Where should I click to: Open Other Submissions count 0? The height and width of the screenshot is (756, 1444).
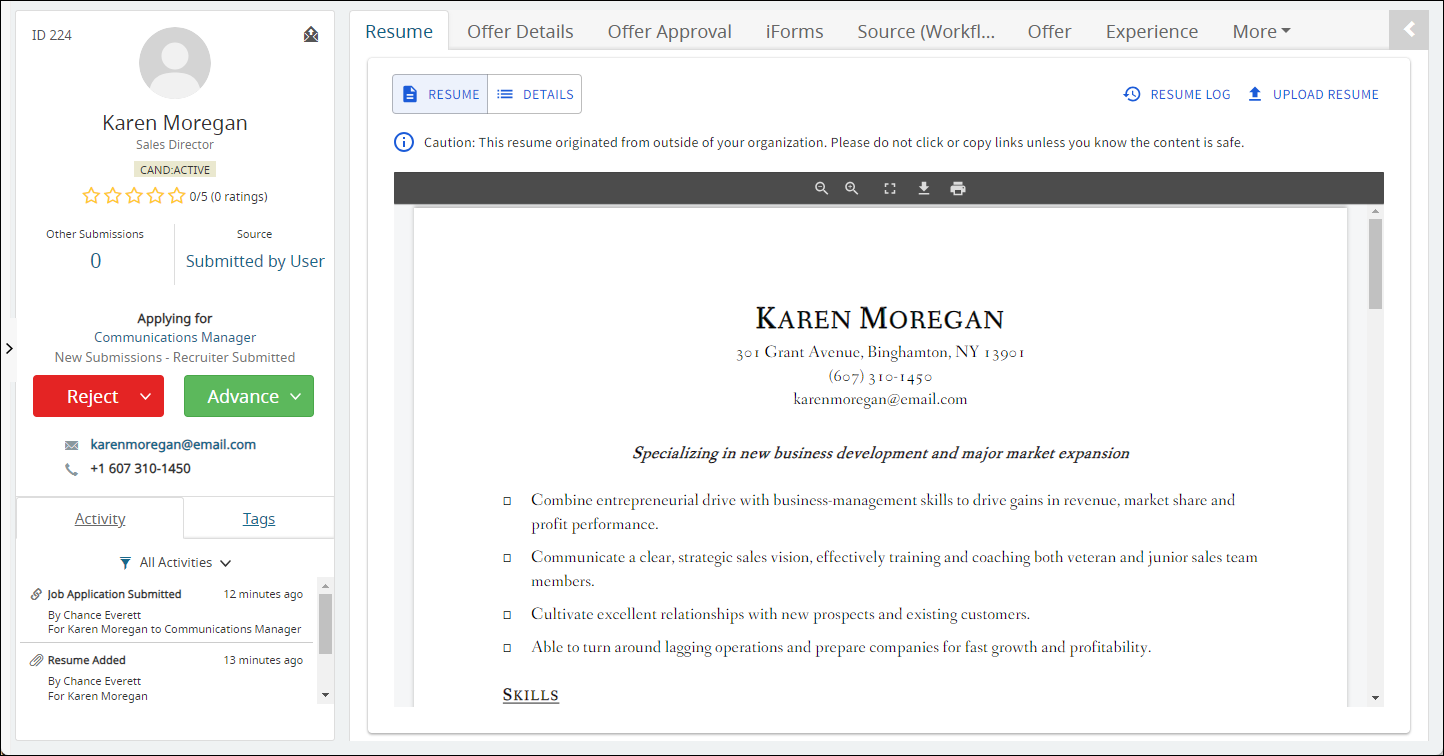[95, 261]
